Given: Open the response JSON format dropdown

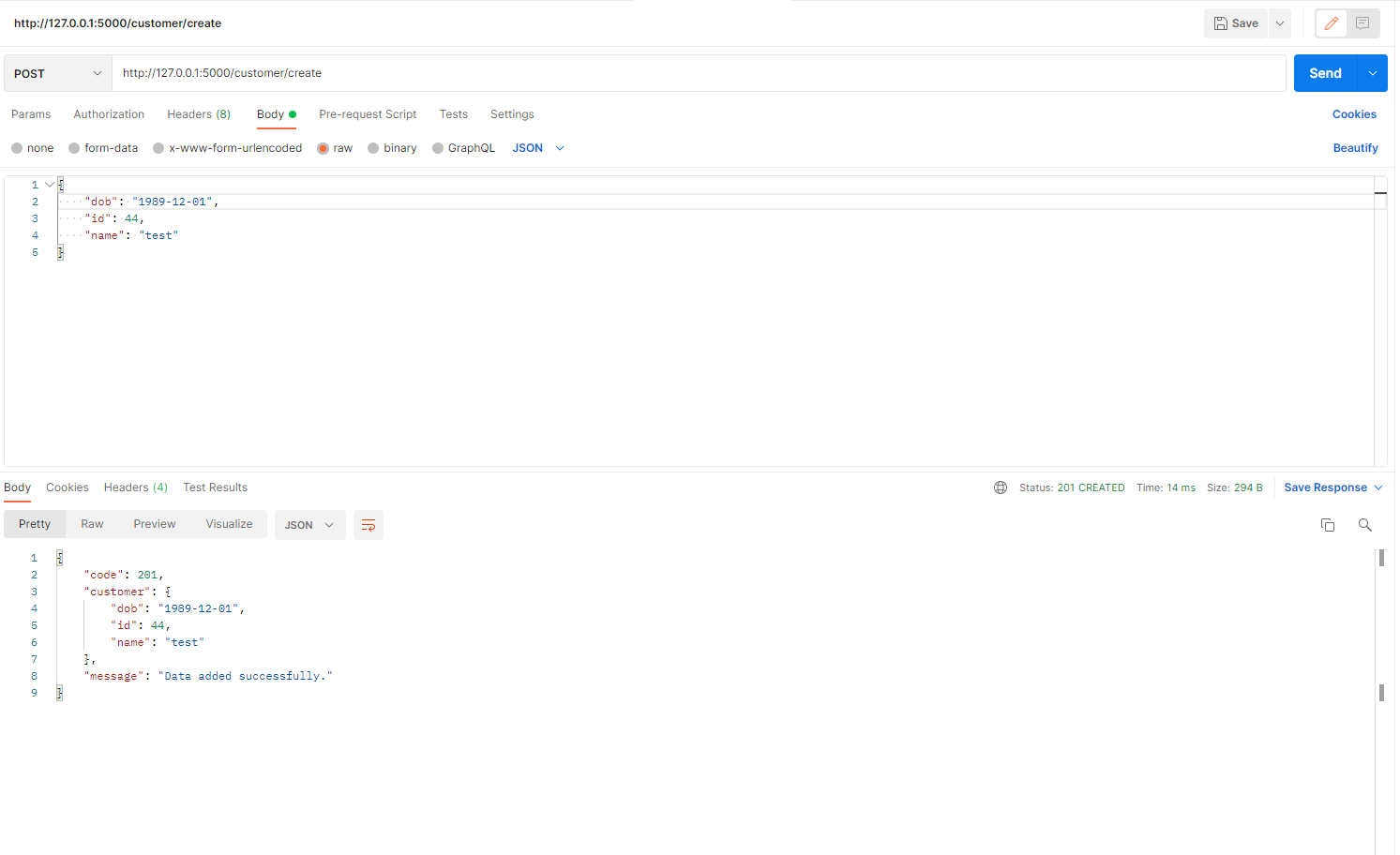Looking at the screenshot, I should (310, 525).
